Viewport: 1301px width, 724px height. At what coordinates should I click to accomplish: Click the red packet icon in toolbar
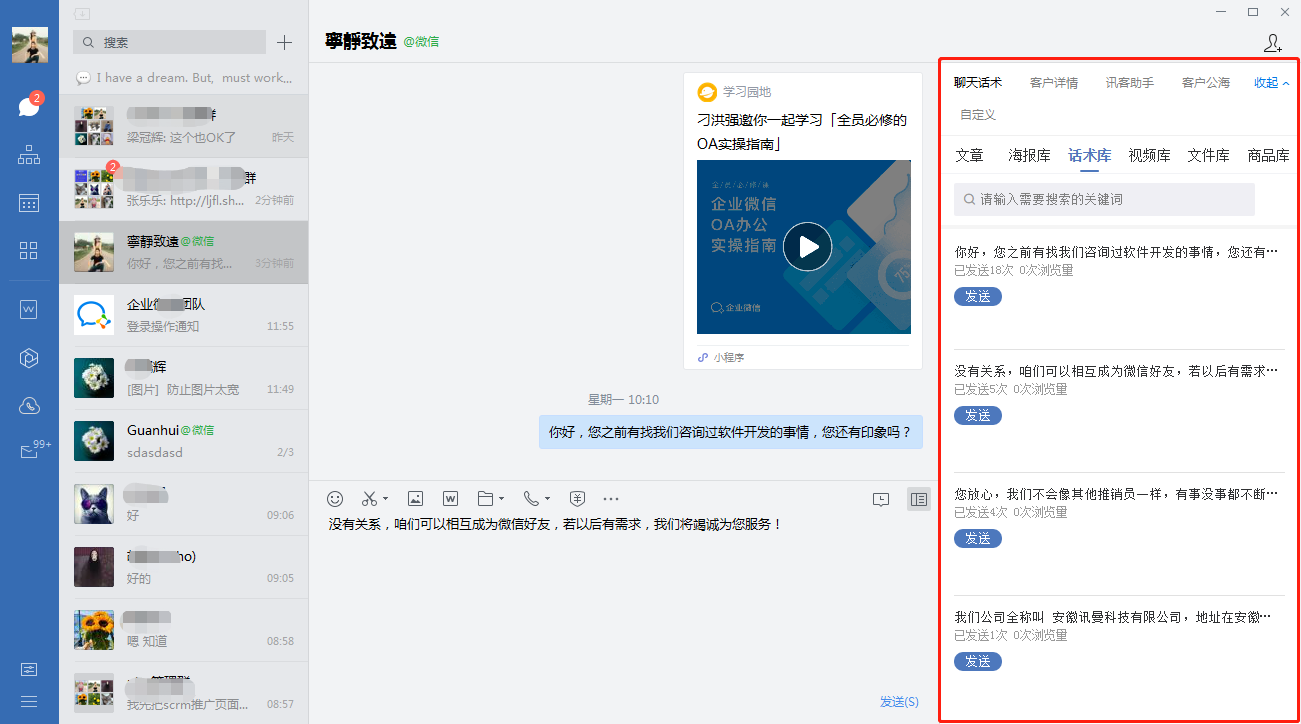click(x=577, y=498)
